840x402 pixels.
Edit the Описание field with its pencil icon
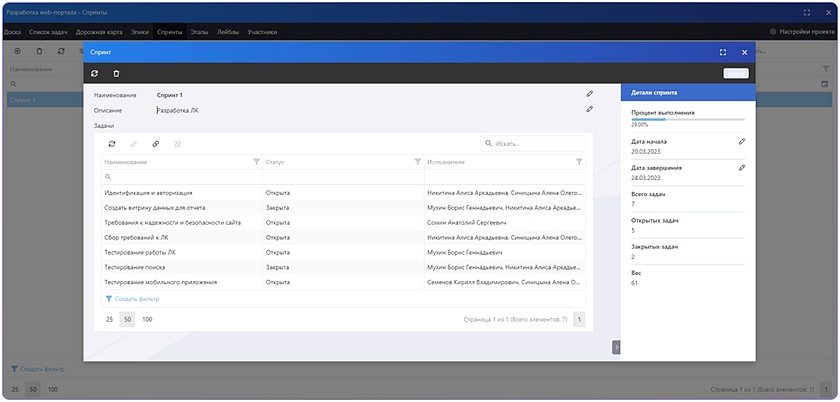(x=590, y=109)
